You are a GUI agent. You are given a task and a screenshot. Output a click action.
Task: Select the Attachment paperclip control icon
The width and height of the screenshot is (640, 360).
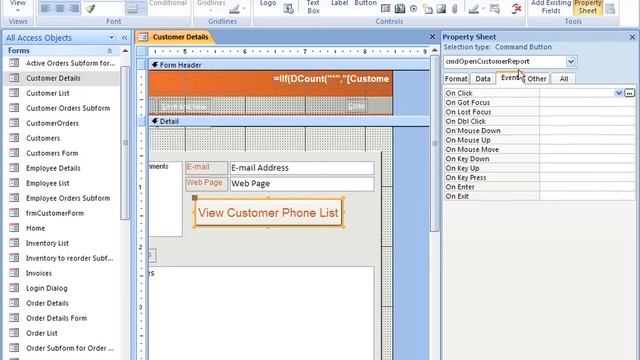pos(455,9)
